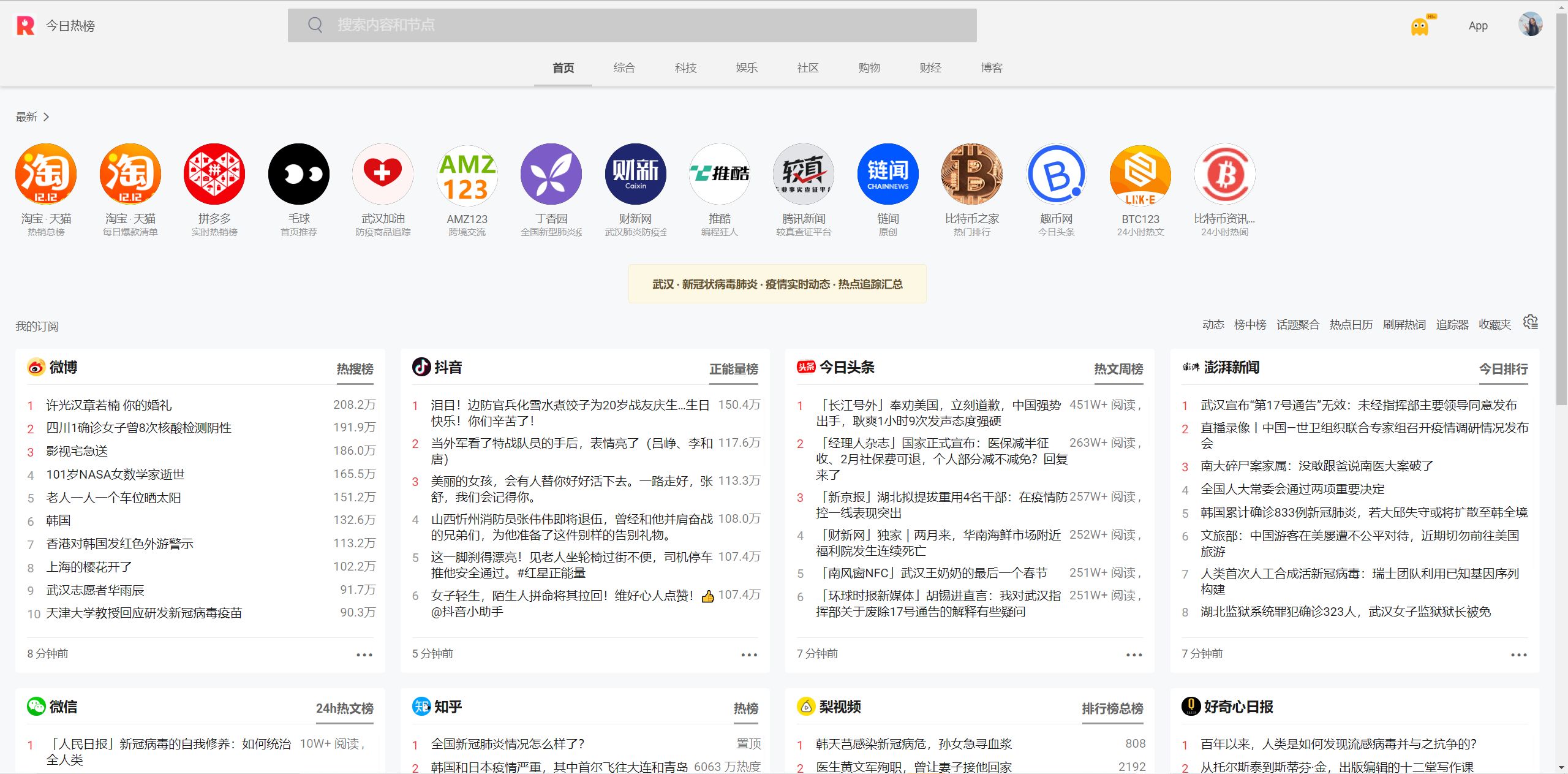Open 淘宝·天猫 每日爆款清单 icon
The height and width of the screenshot is (774, 1568).
tap(130, 174)
